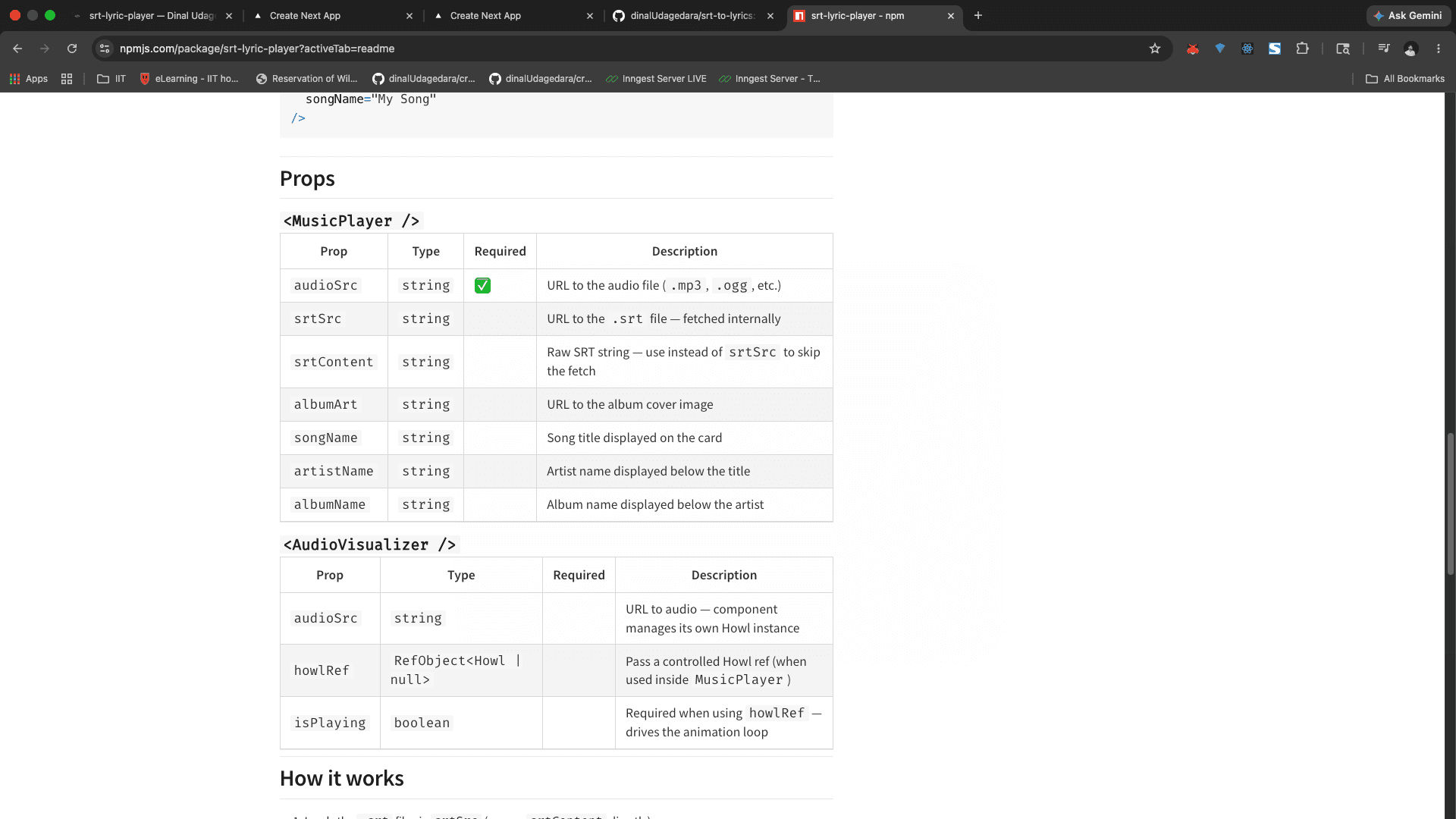
Task: Open eLearning - IIT bookmark
Action: (x=189, y=79)
